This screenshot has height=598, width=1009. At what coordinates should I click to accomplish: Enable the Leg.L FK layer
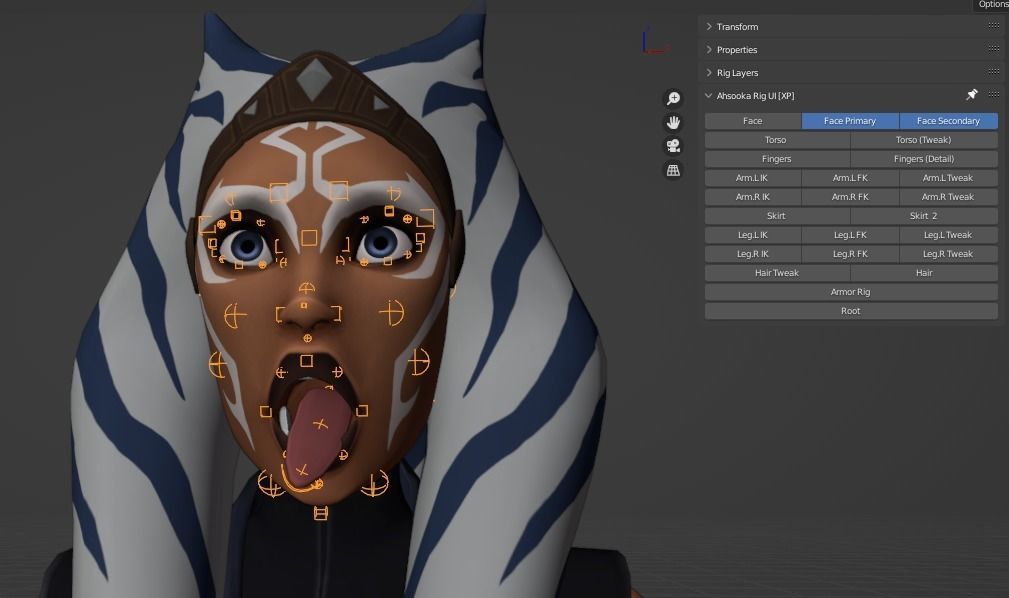point(850,234)
